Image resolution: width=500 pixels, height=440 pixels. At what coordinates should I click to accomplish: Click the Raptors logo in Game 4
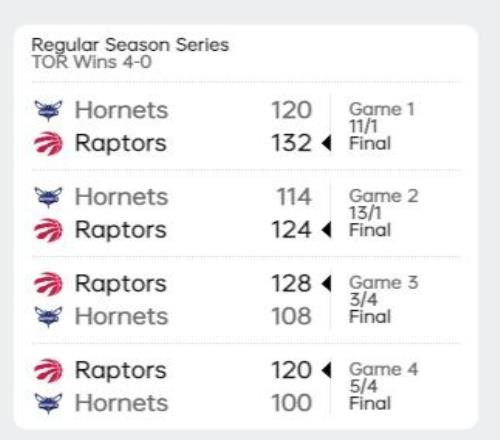point(48,371)
